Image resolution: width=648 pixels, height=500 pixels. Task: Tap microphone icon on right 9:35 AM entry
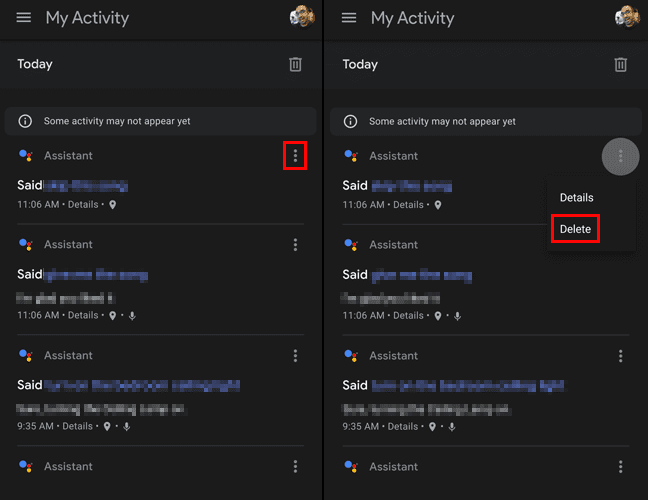pos(452,427)
